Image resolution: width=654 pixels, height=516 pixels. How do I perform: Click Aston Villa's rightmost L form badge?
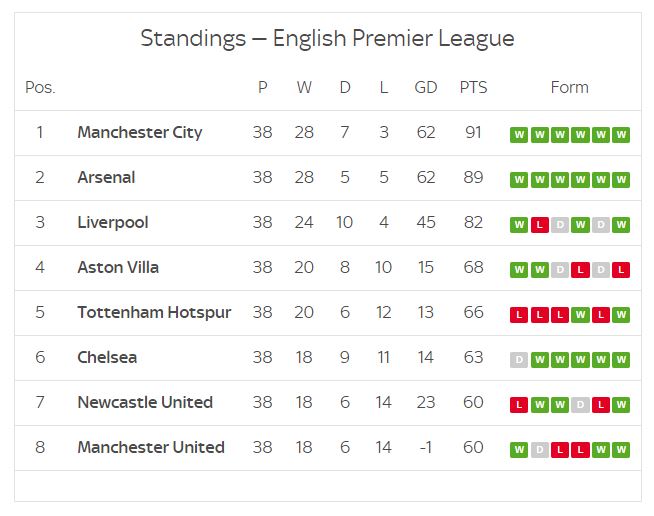click(621, 270)
